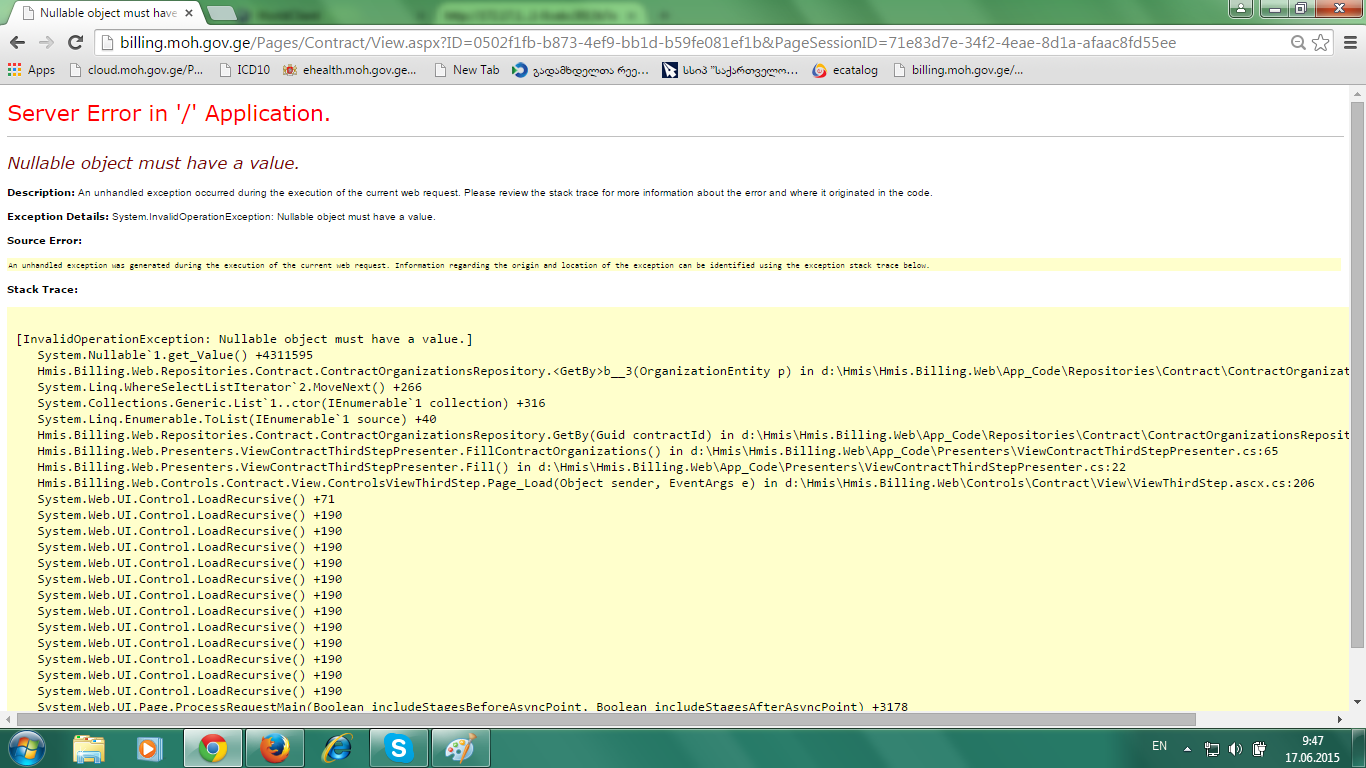Show hidden system tray icons
Screen dimensions: 1366x768
1187,748
